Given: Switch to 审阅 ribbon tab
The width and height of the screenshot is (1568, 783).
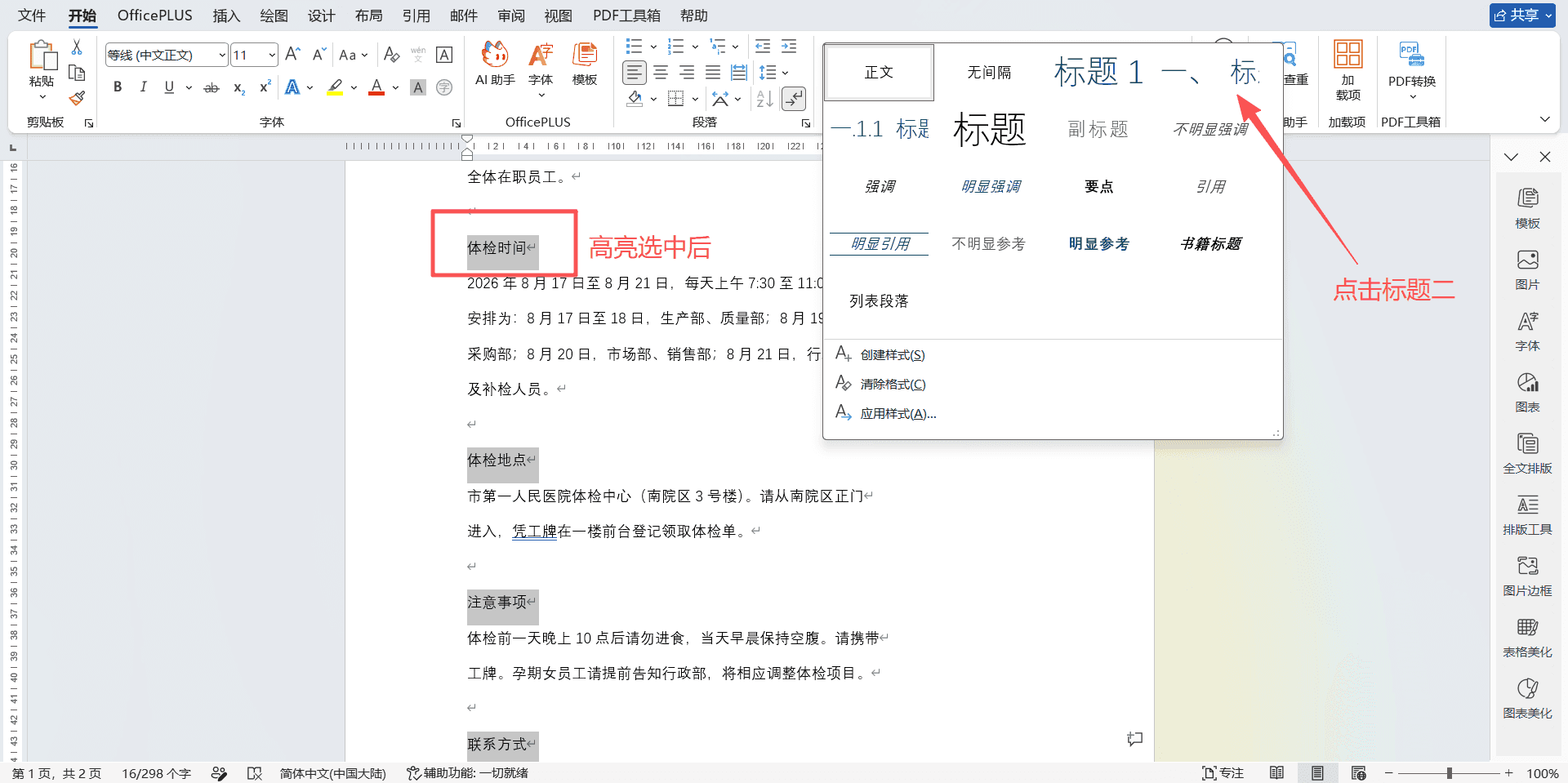Looking at the screenshot, I should pos(511,16).
